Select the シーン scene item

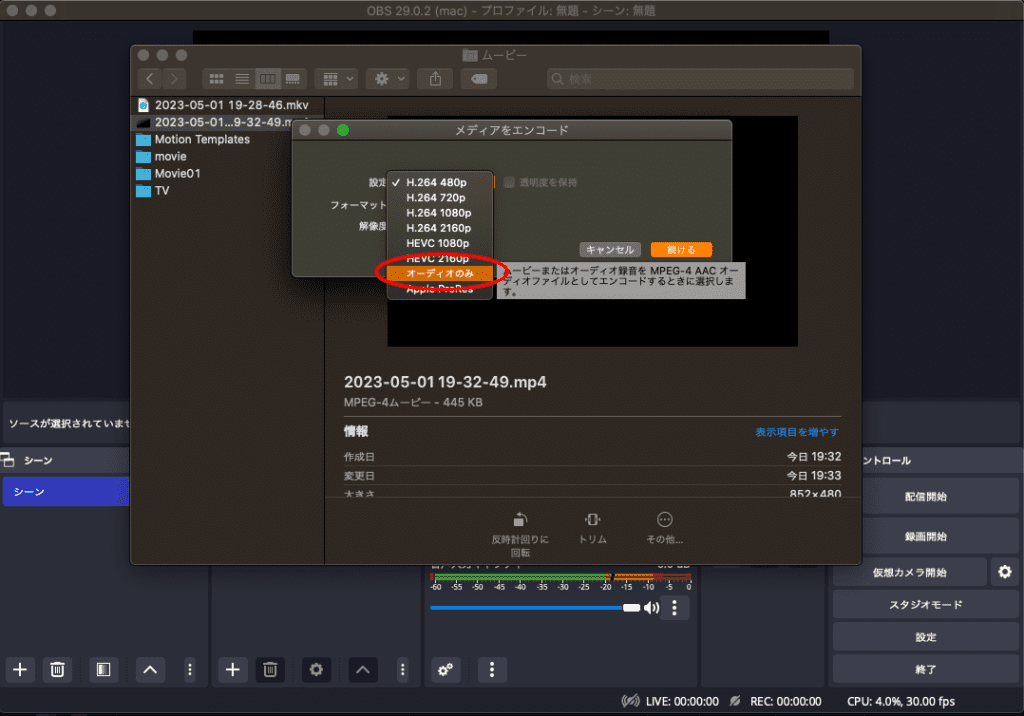[66, 491]
